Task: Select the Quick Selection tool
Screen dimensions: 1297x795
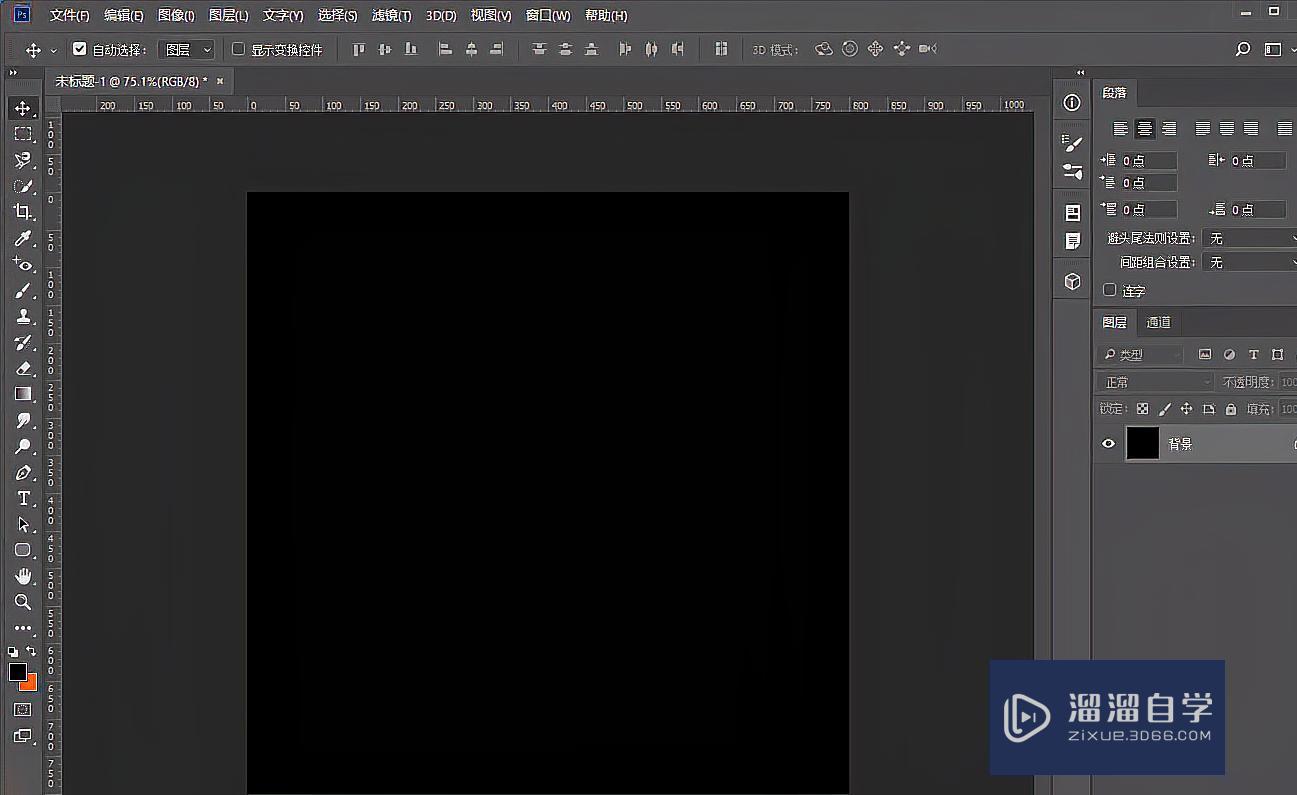Action: point(22,186)
